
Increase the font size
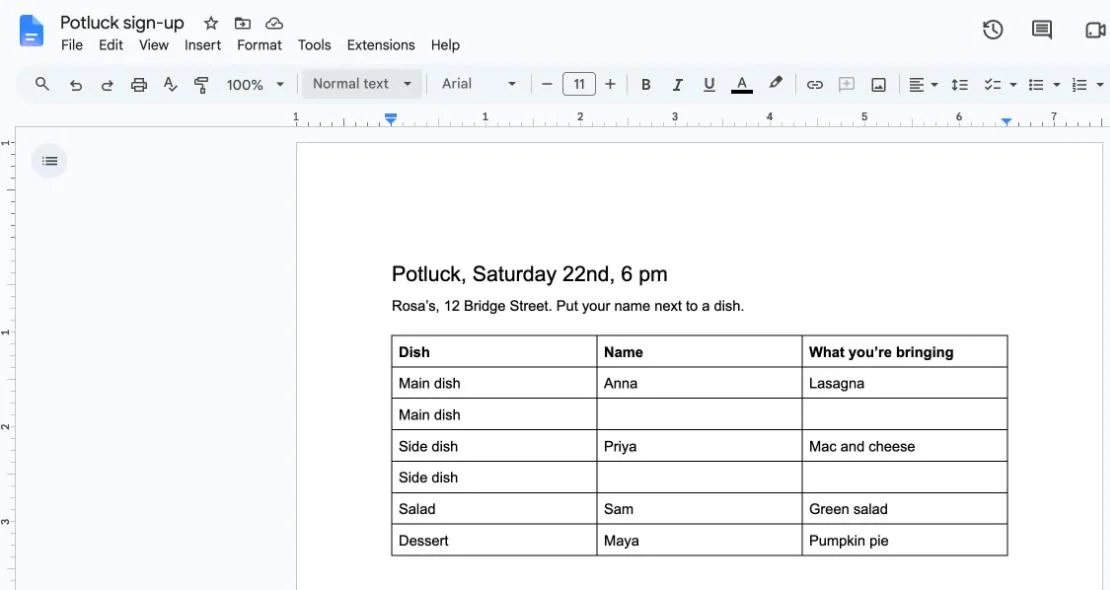[610, 84]
